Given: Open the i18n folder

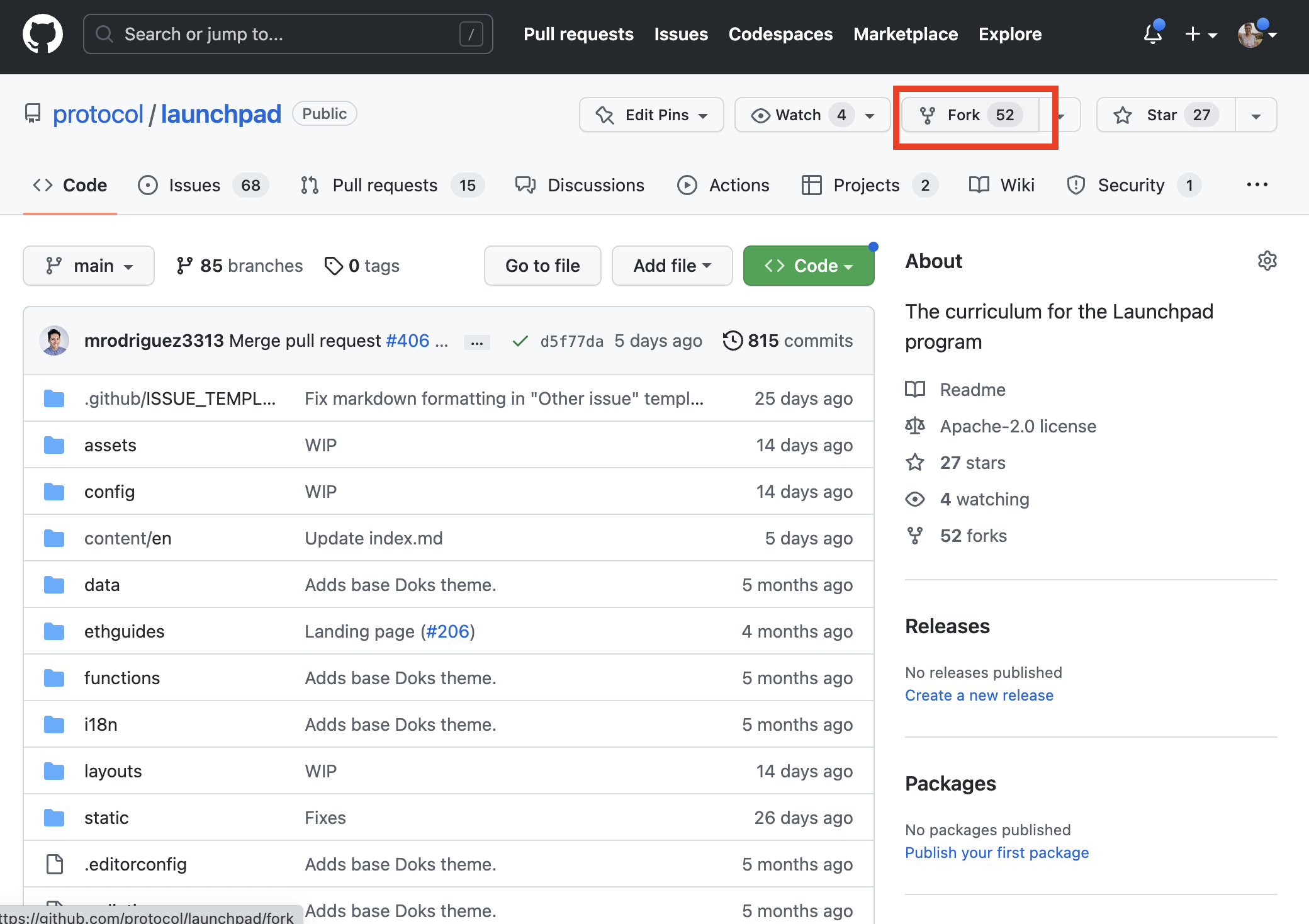Looking at the screenshot, I should [101, 724].
